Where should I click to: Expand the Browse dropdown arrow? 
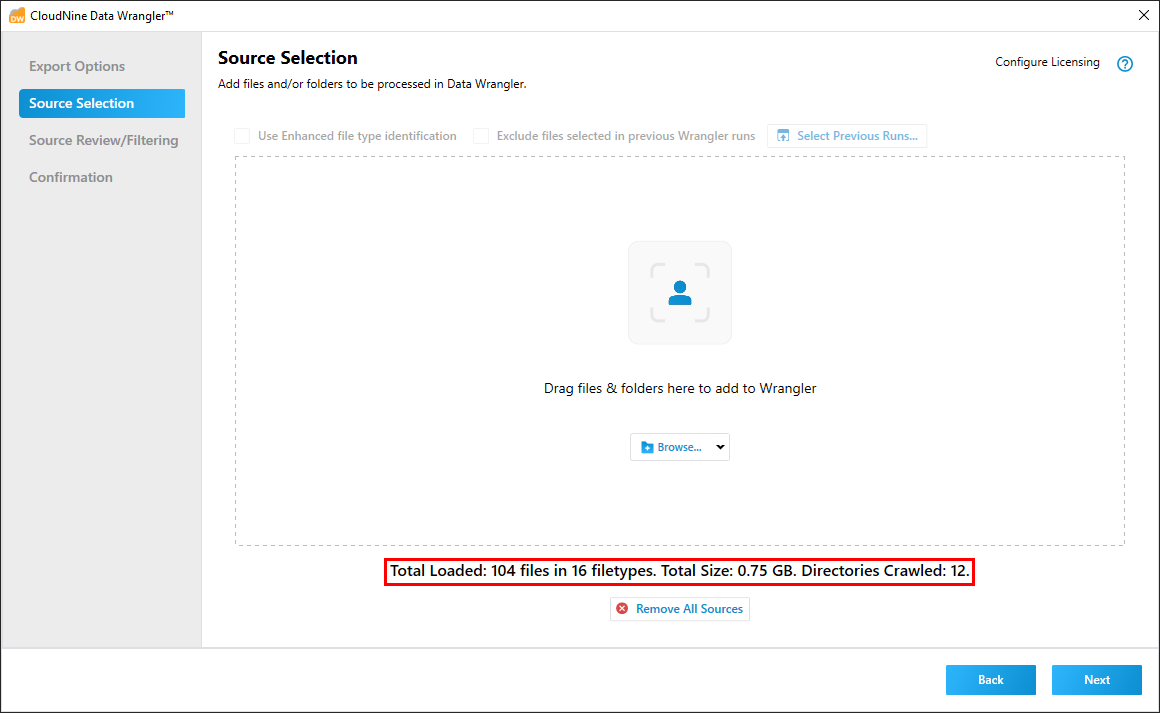click(720, 447)
